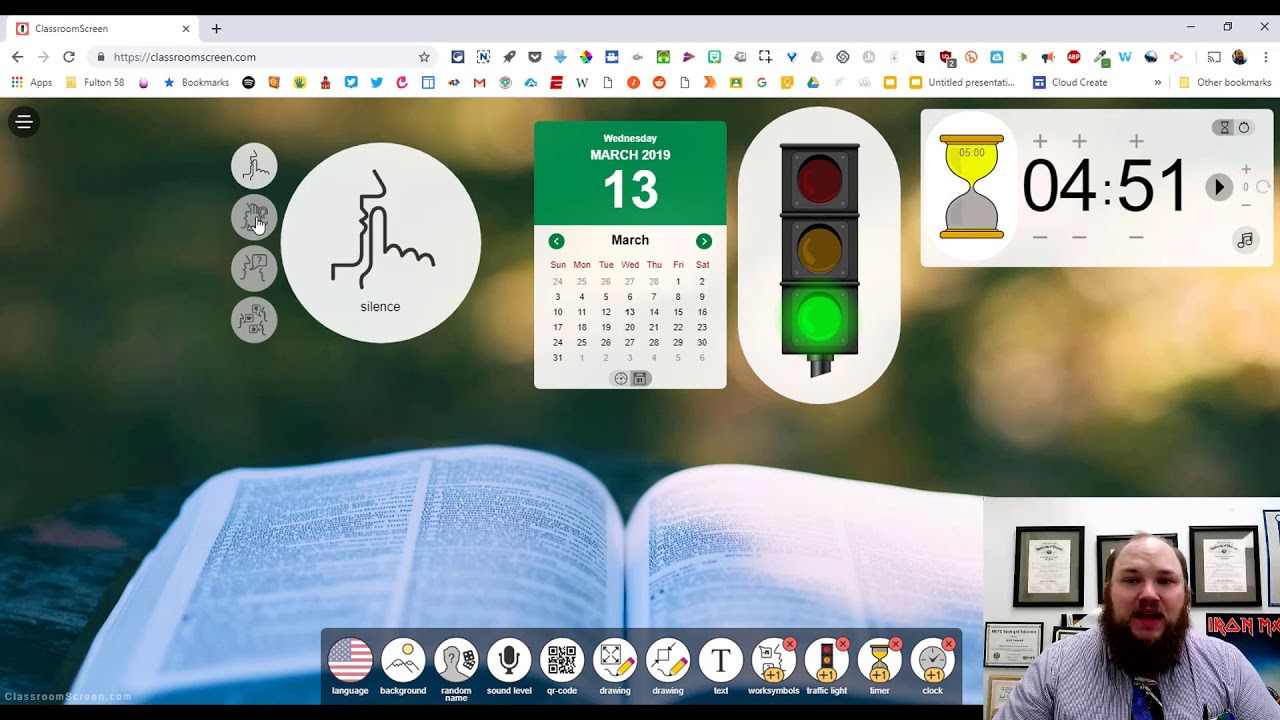Viewport: 1280px width, 720px height.
Task: Select March 8 in the calendar
Action: coord(677,297)
